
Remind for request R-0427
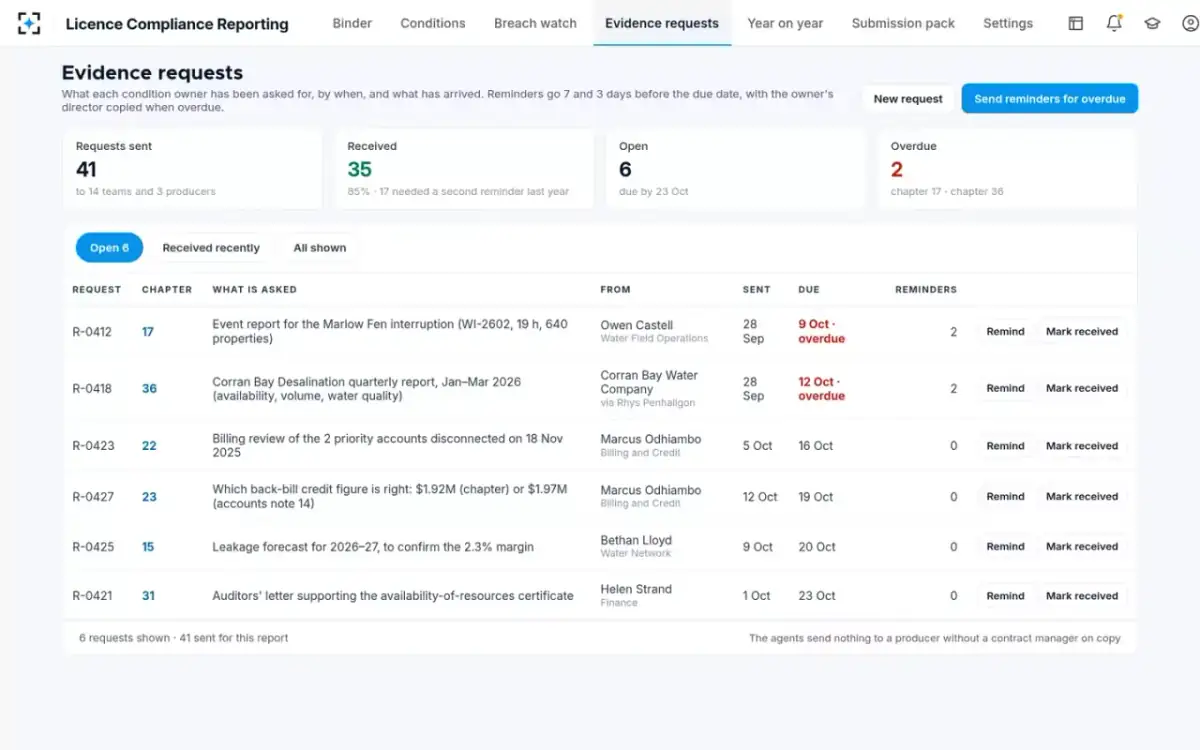click(x=1005, y=497)
